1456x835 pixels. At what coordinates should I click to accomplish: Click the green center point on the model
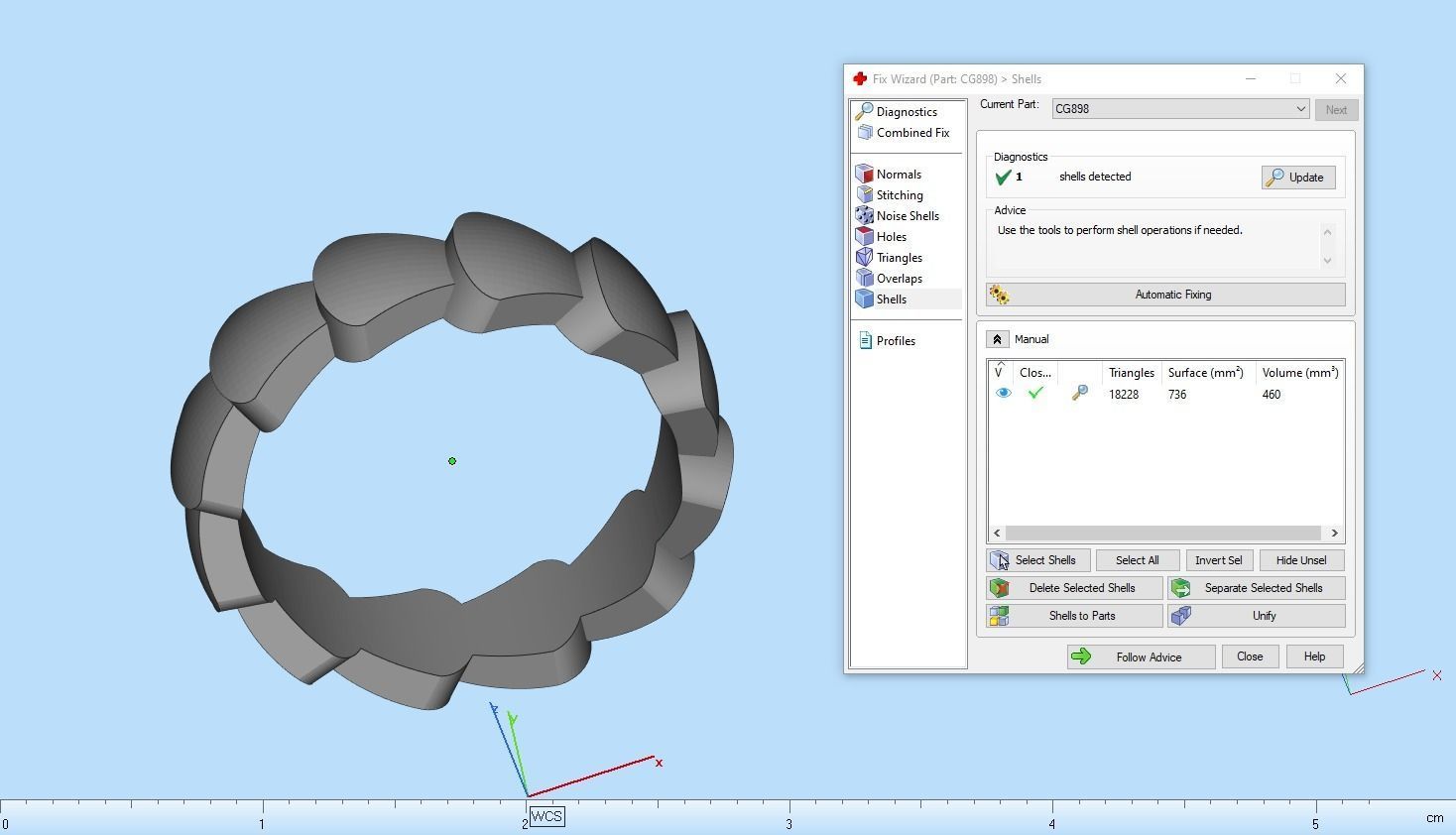coord(452,461)
